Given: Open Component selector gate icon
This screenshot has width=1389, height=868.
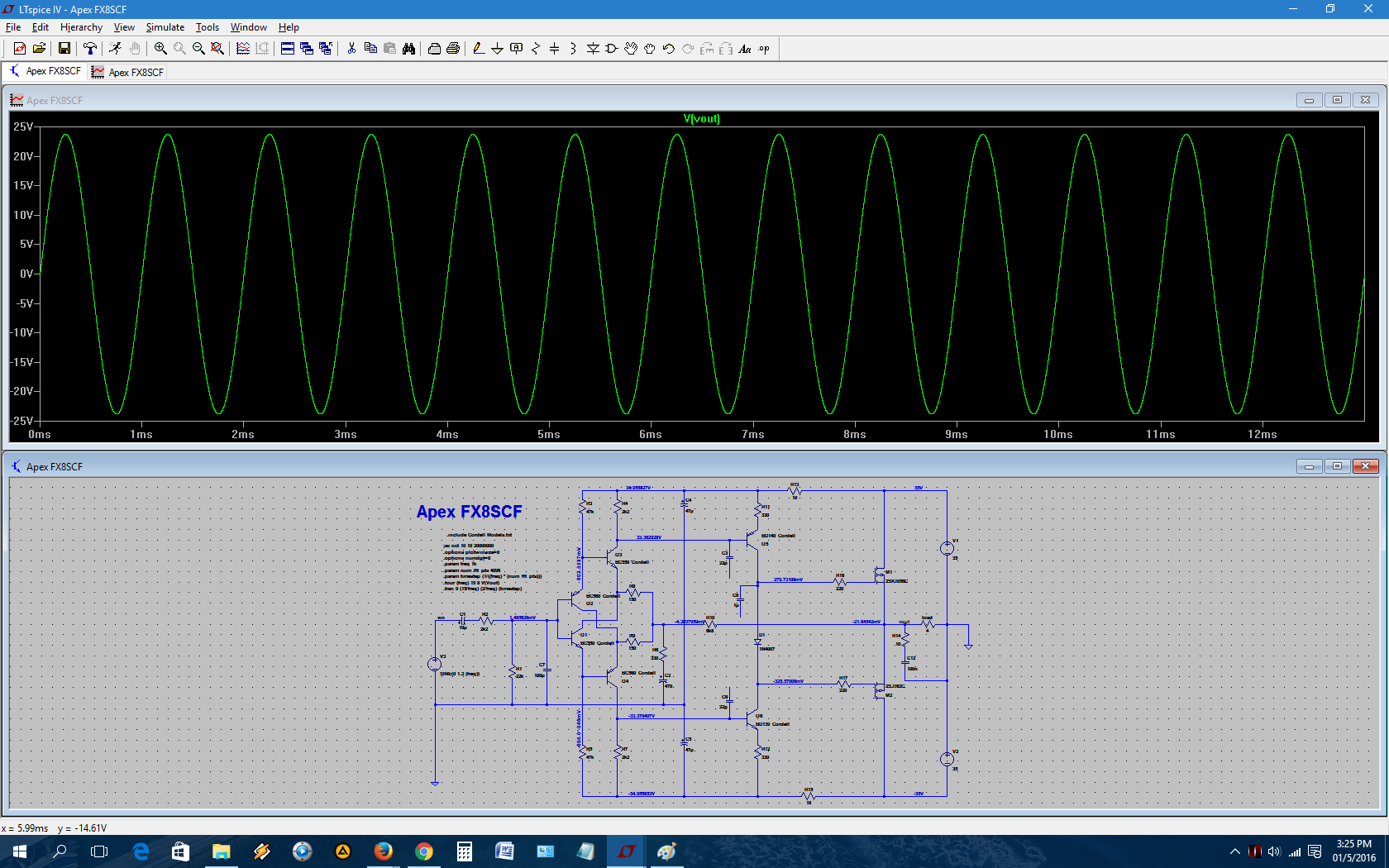Looking at the screenshot, I should click(x=612, y=49).
